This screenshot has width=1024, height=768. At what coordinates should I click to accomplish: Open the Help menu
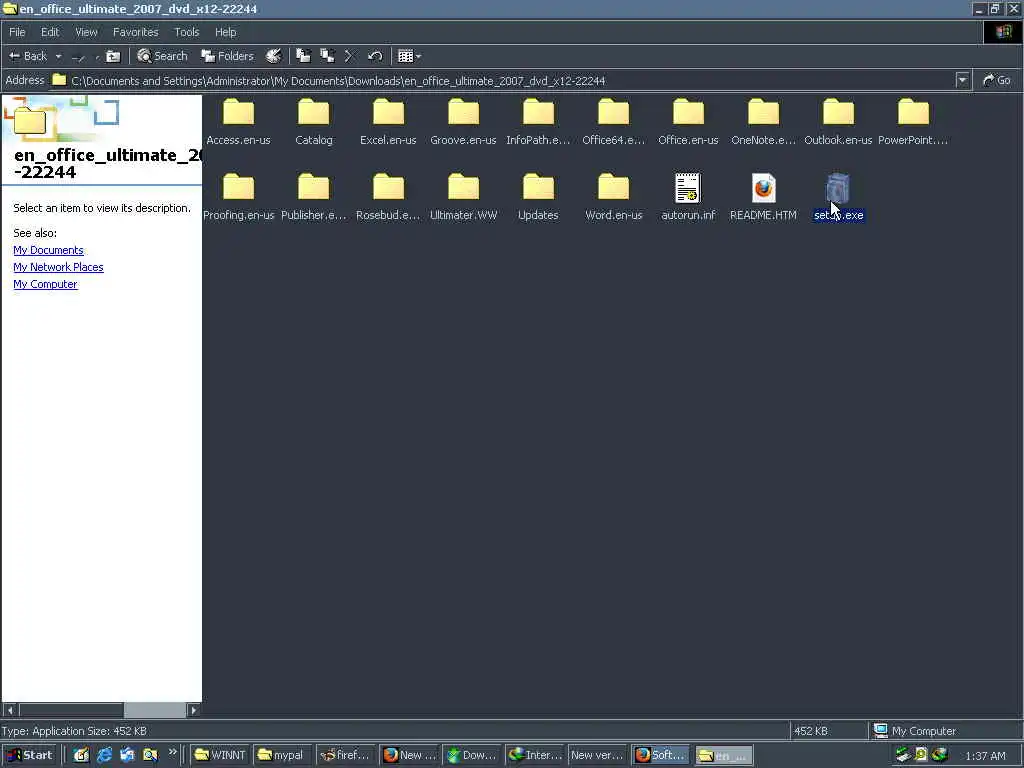pos(225,32)
